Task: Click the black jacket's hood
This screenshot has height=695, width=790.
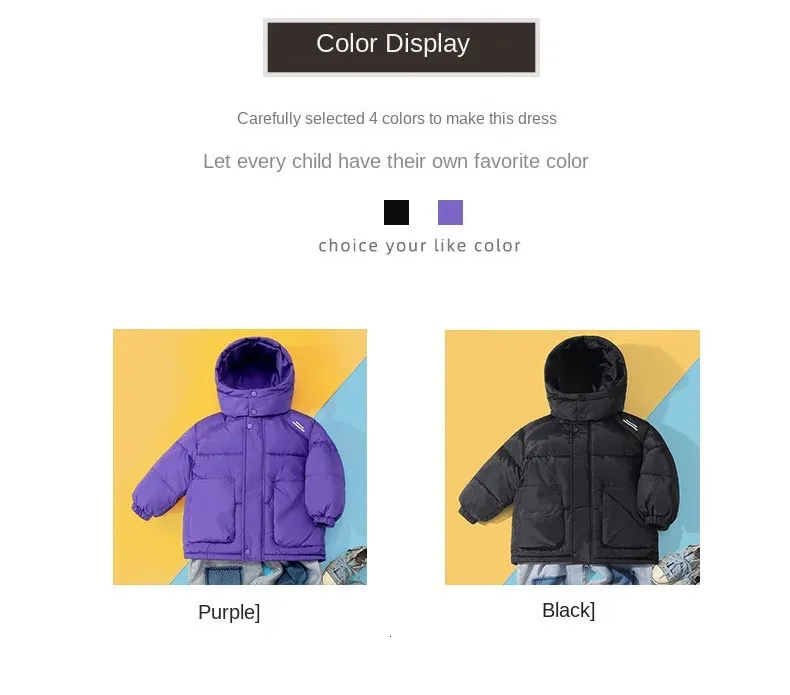Action: point(584,370)
